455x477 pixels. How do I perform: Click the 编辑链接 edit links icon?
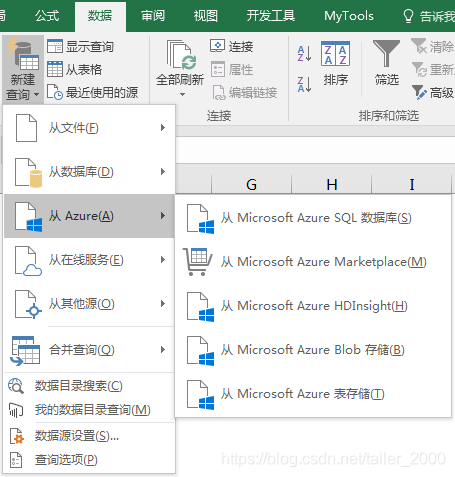[x=219, y=92]
